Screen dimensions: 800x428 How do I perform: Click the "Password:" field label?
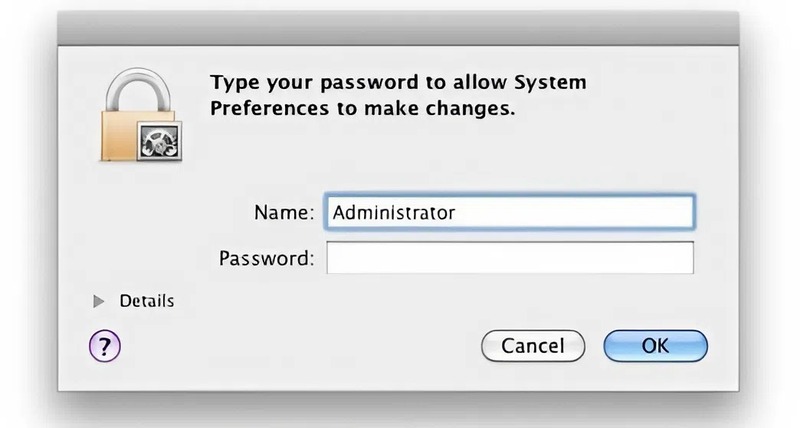tap(266, 258)
